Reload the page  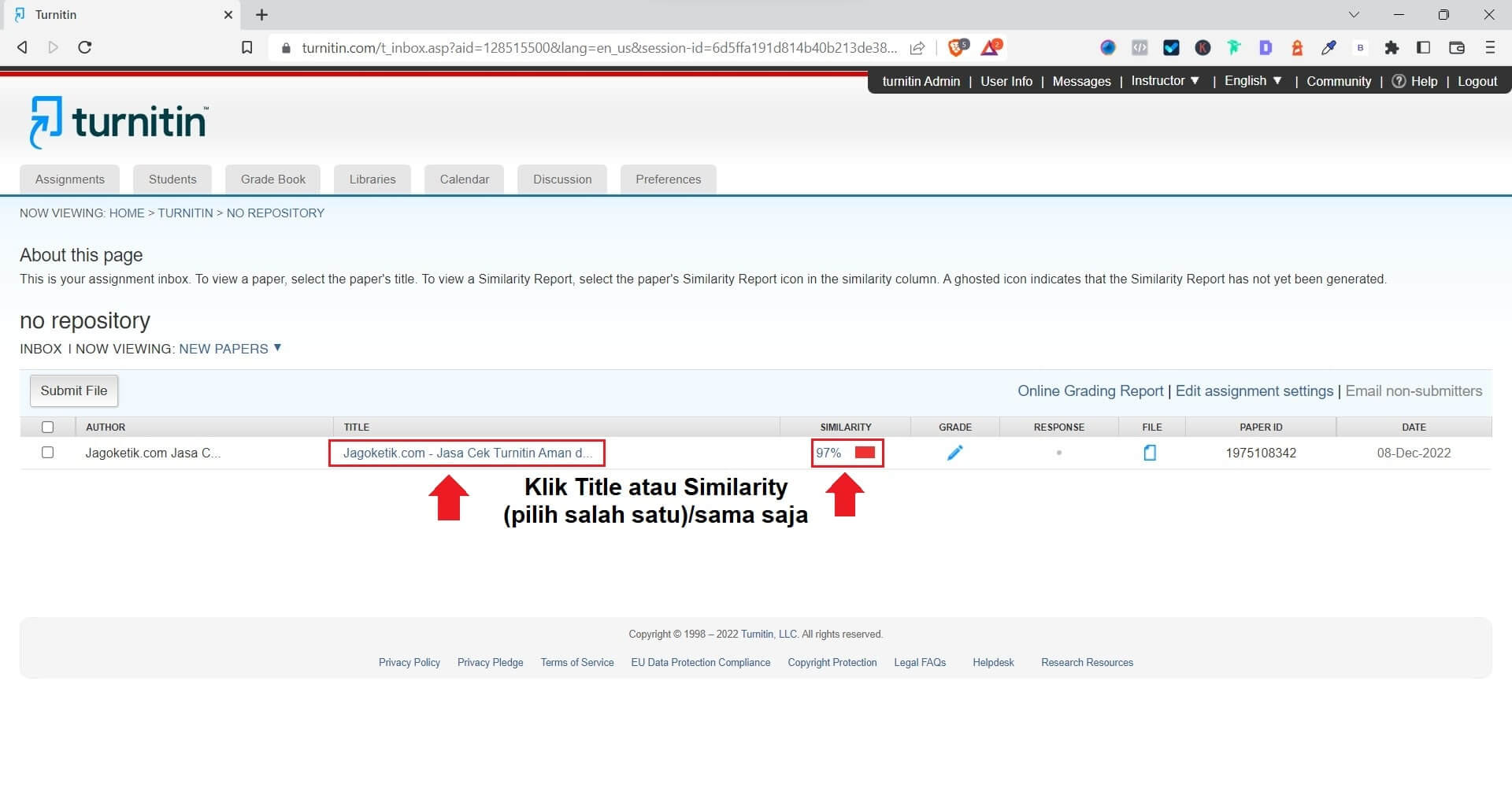pos(85,47)
